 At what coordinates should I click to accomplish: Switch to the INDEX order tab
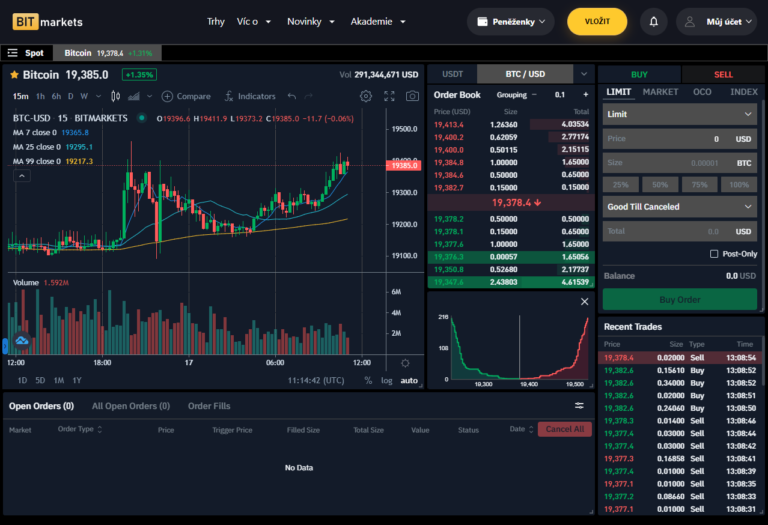(x=744, y=92)
